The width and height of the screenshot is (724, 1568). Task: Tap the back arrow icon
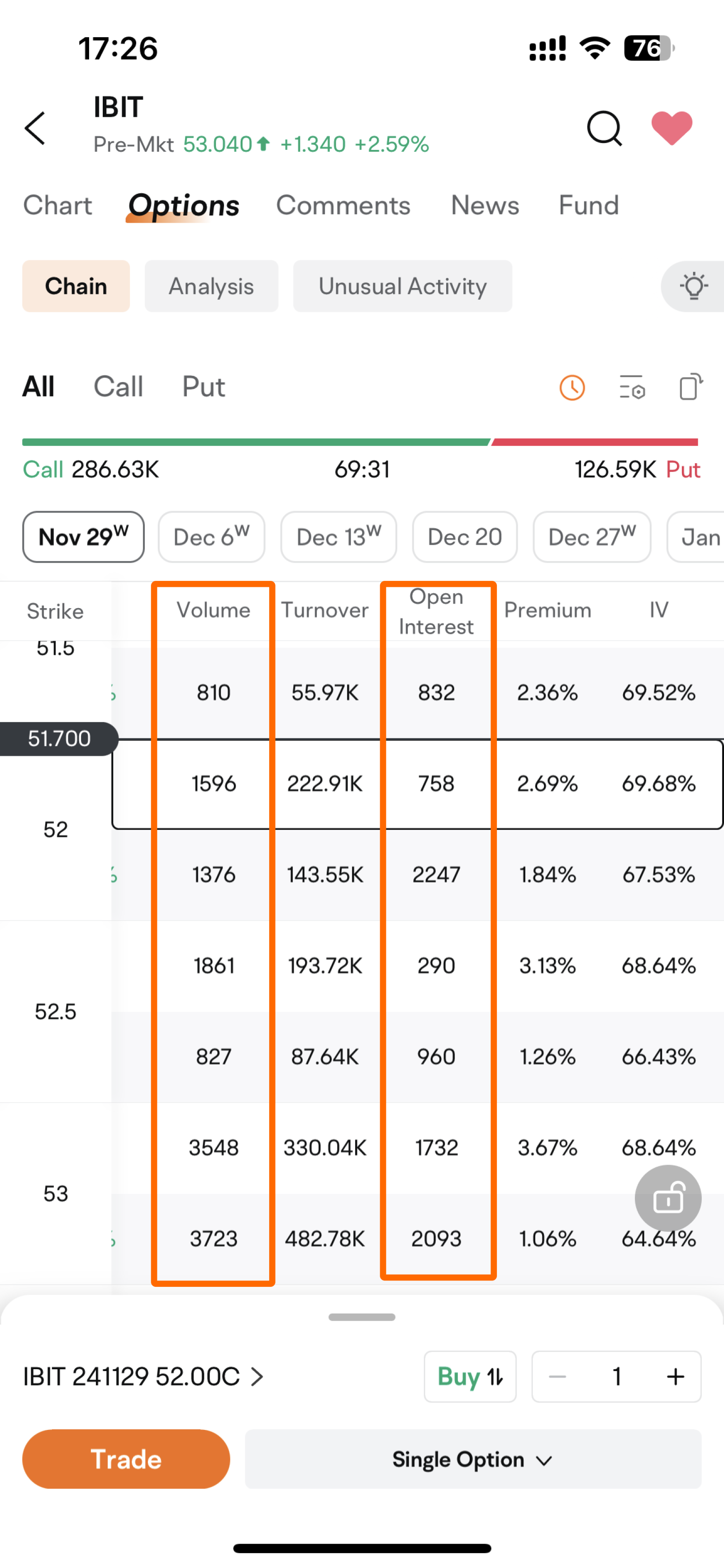(35, 129)
